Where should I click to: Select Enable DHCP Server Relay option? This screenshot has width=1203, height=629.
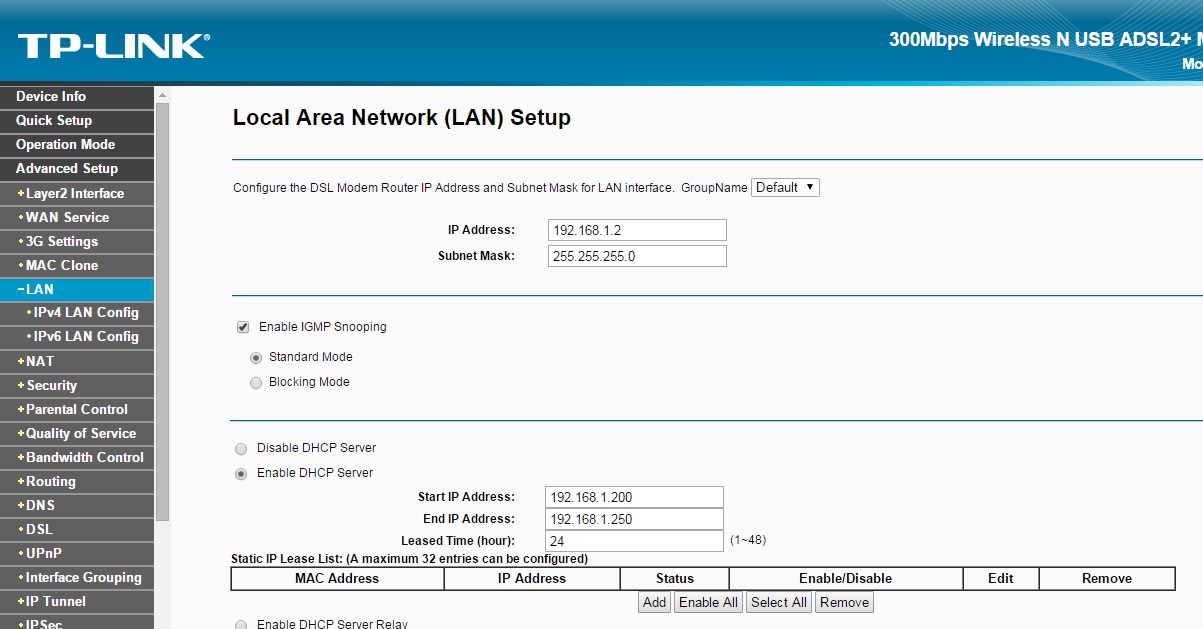(x=240, y=624)
